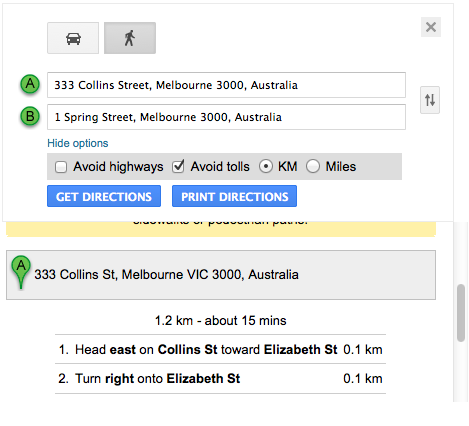Edit the 333 Collins Street start field
Screen dimensions: 469x426
226,85
